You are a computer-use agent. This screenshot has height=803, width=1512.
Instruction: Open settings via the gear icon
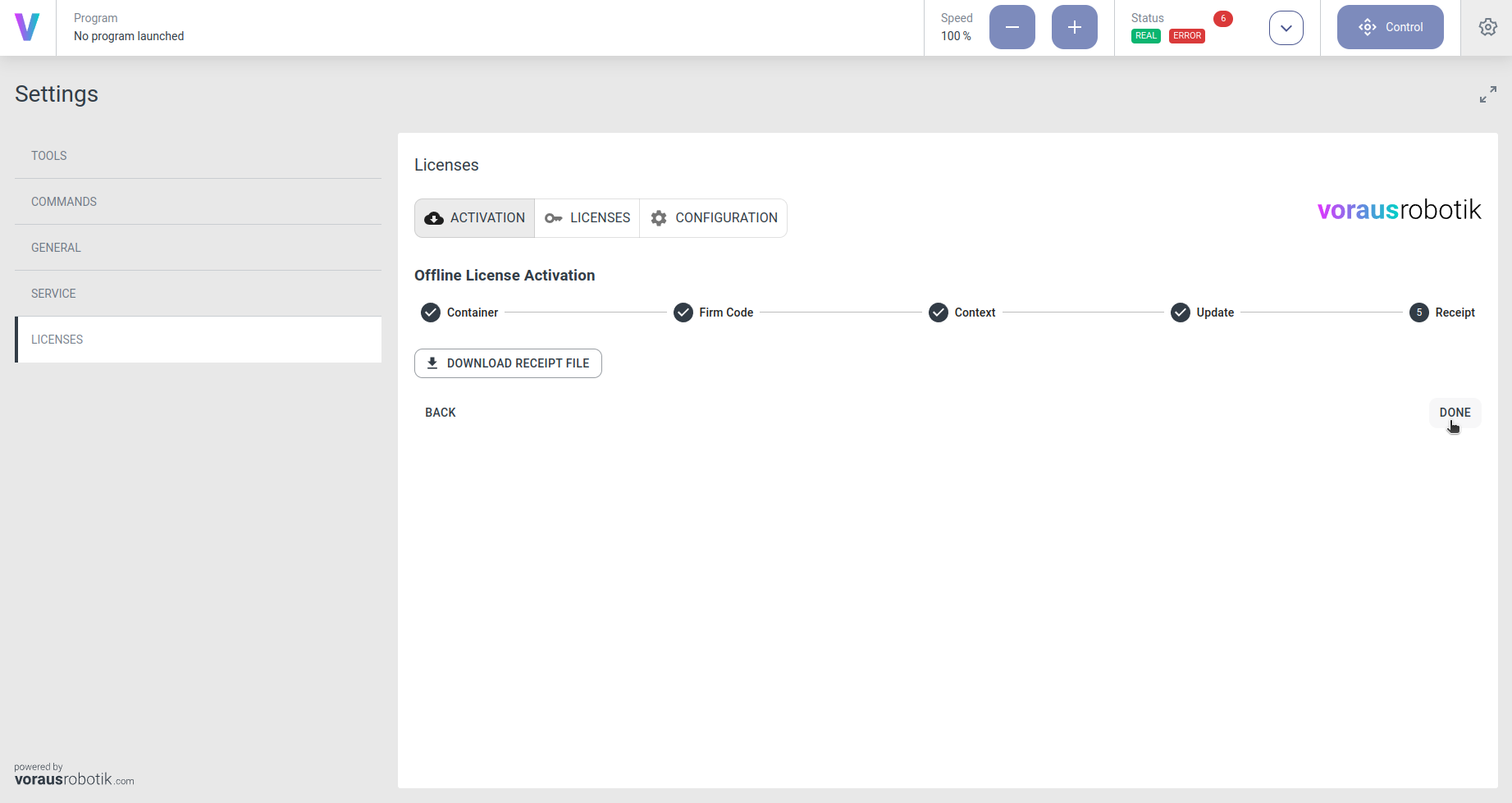coord(1487,27)
